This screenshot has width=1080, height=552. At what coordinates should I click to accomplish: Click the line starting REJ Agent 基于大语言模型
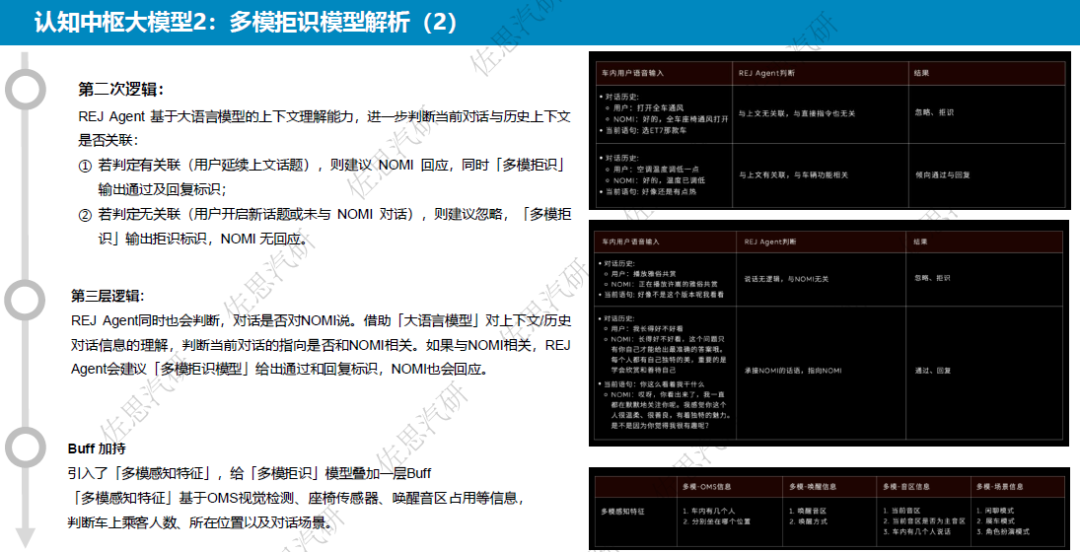point(324,116)
